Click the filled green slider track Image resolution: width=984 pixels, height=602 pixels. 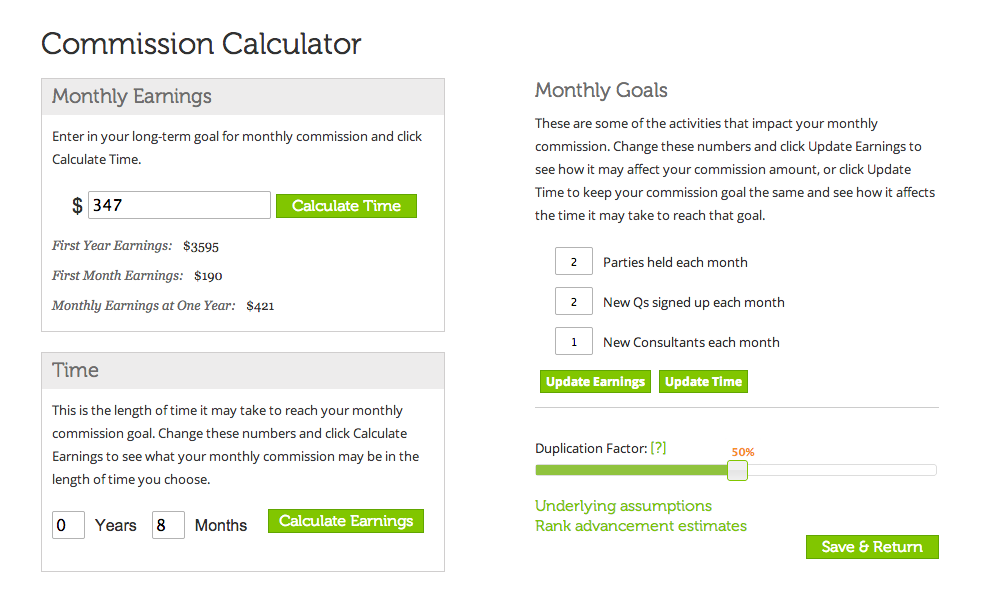pos(631,470)
